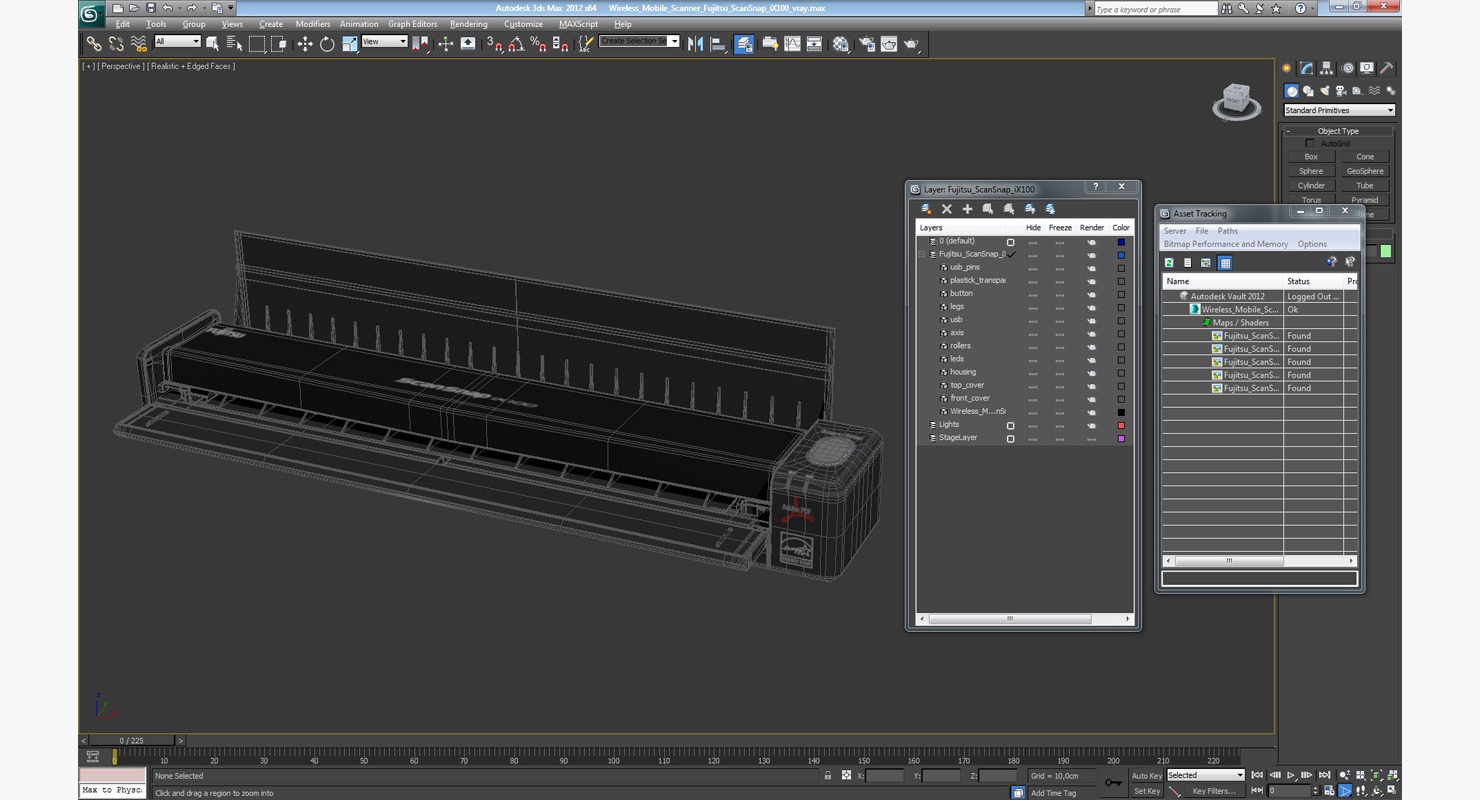Click the GeoSphere primitive button
Screen dimensions: 1480x800
click(1365, 171)
